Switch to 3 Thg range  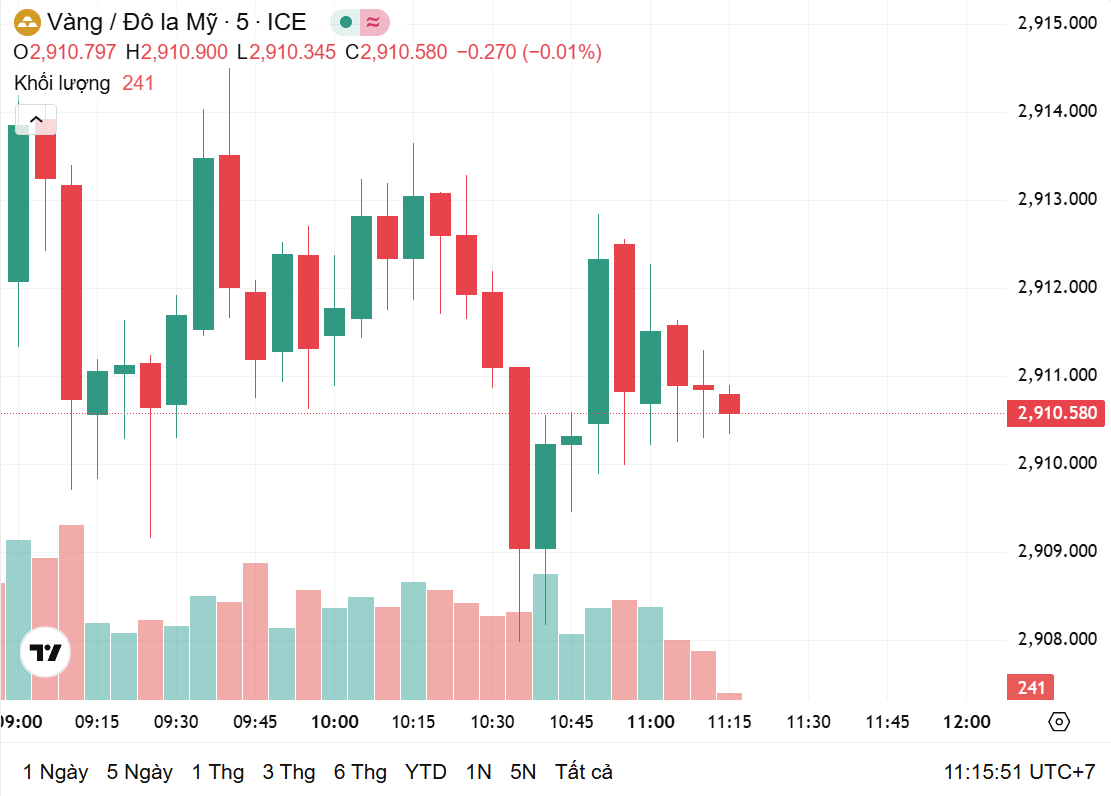[x=288, y=771]
